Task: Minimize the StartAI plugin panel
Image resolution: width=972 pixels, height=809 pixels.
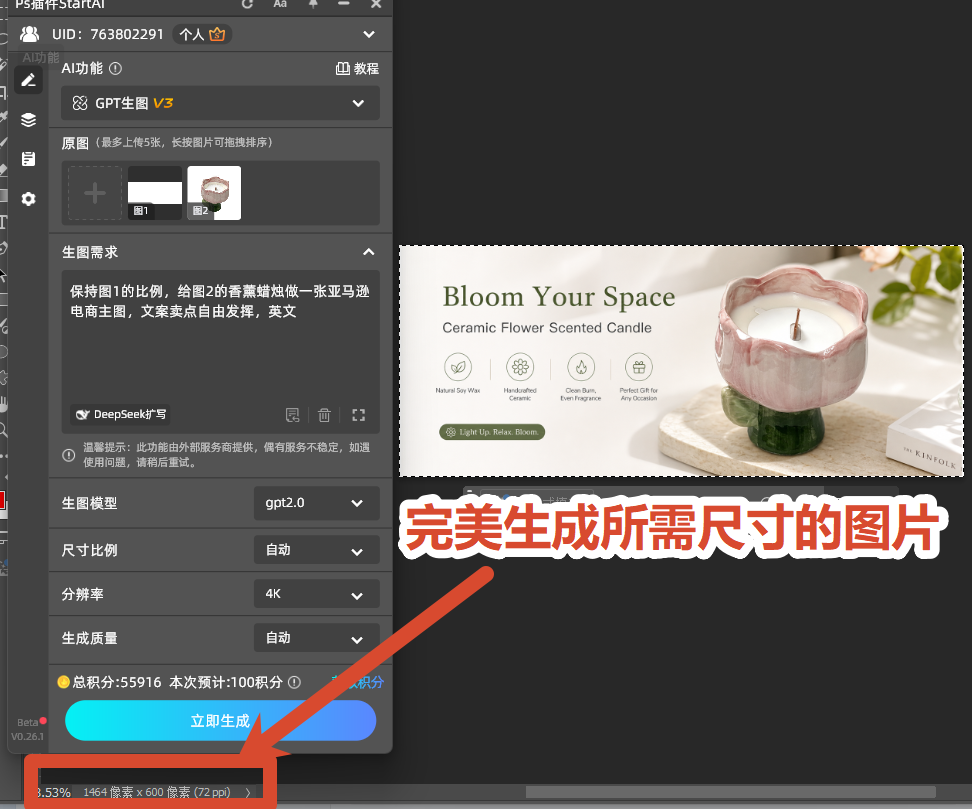Action: tap(344, 4)
